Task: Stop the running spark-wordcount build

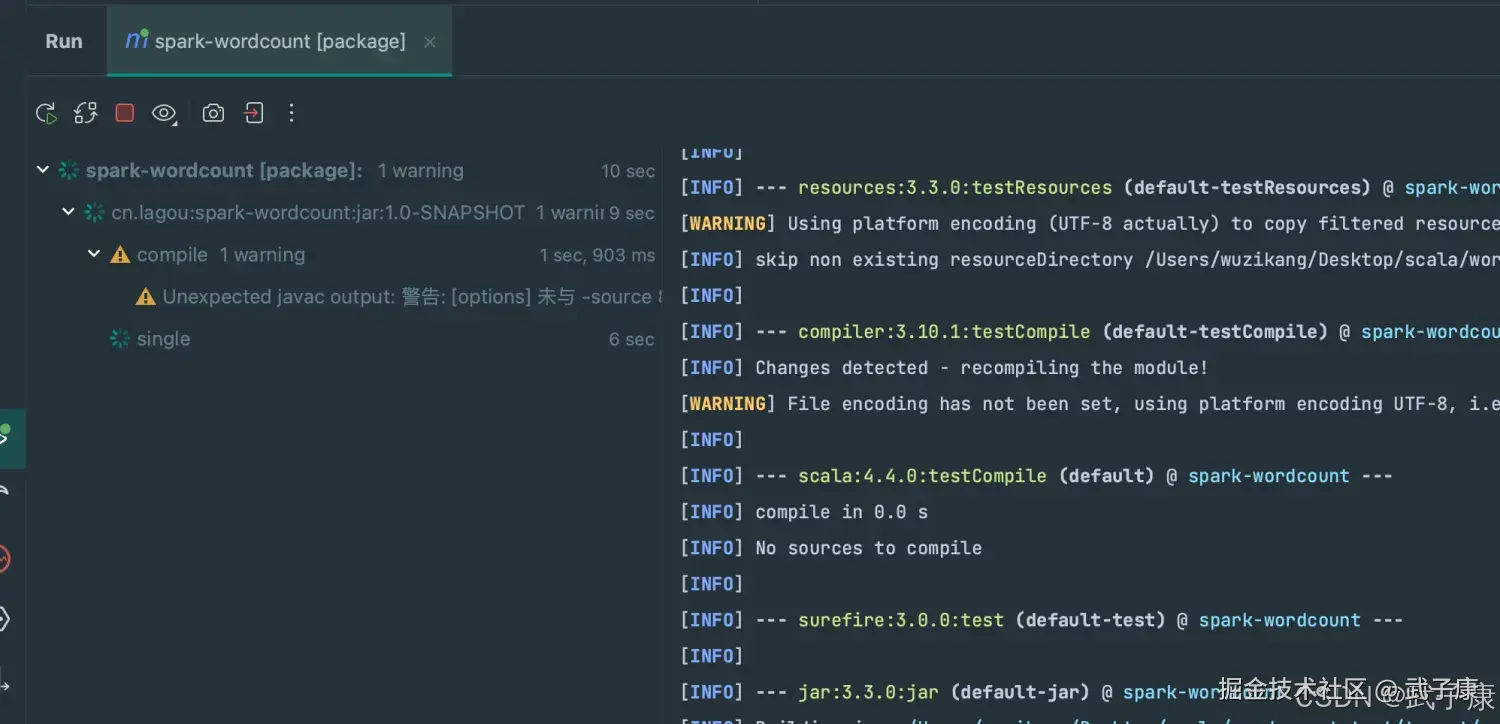Action: (x=125, y=113)
